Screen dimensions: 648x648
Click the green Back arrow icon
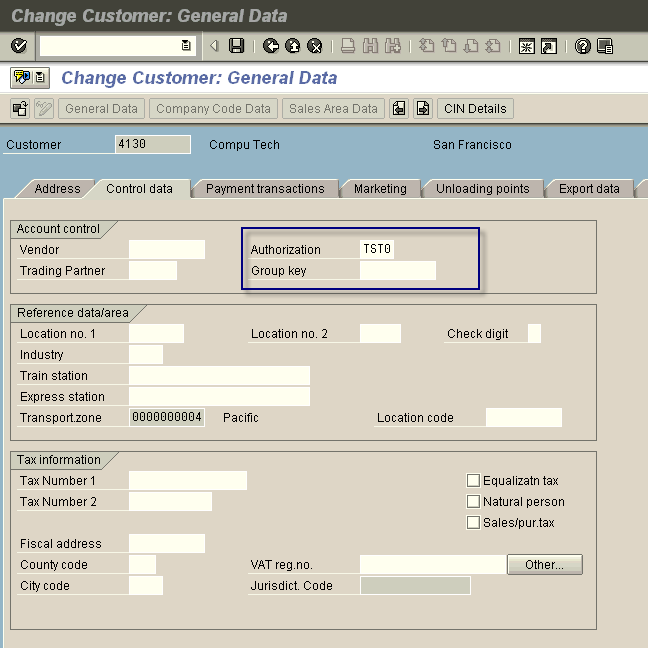[x=271, y=46]
